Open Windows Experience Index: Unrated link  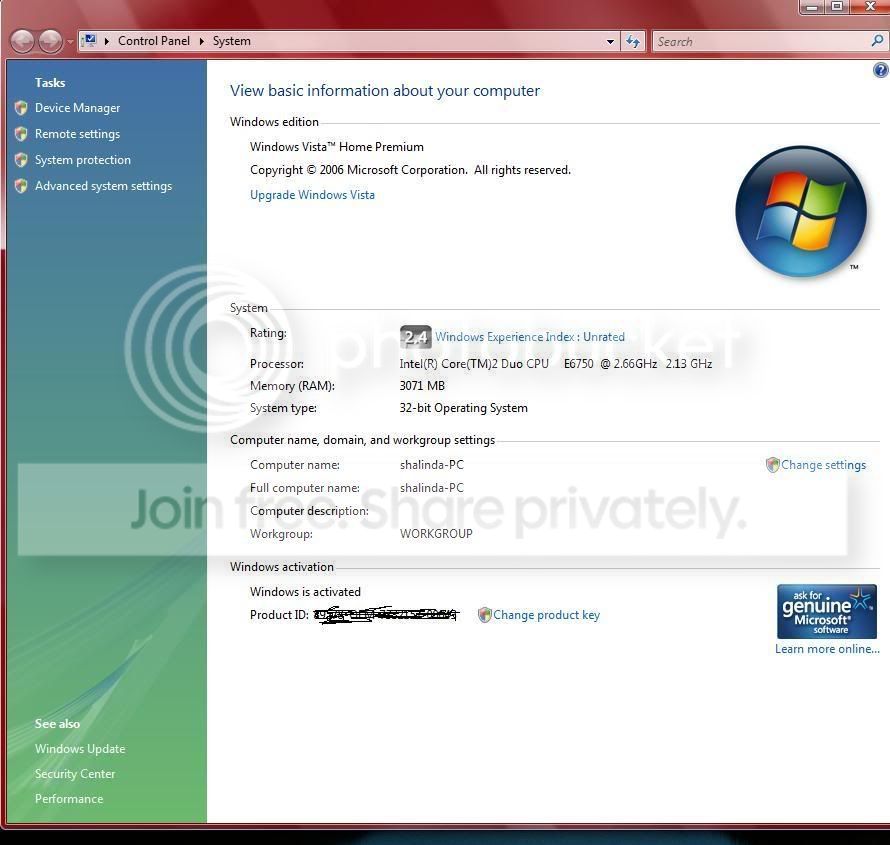pos(530,337)
